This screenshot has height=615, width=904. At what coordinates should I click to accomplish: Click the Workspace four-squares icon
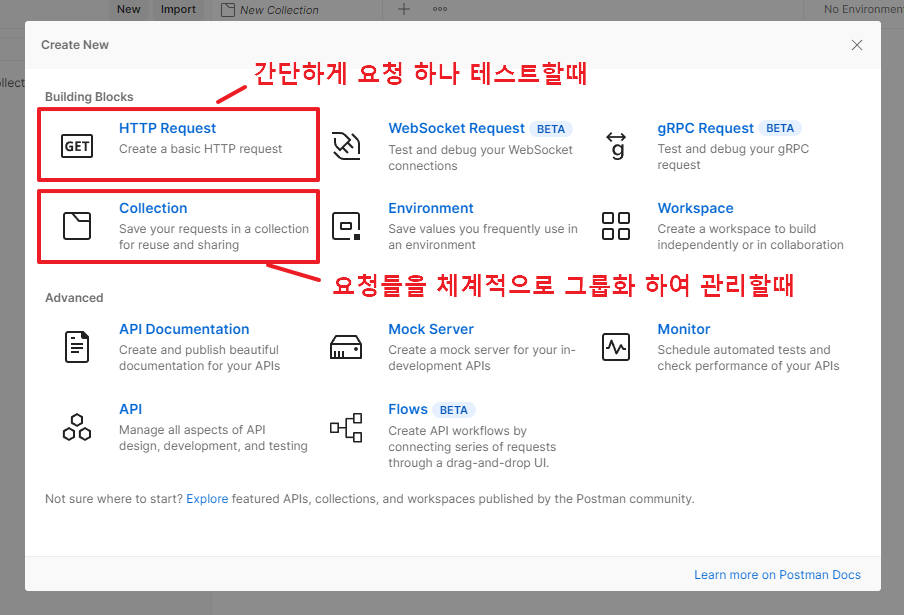pos(616,225)
